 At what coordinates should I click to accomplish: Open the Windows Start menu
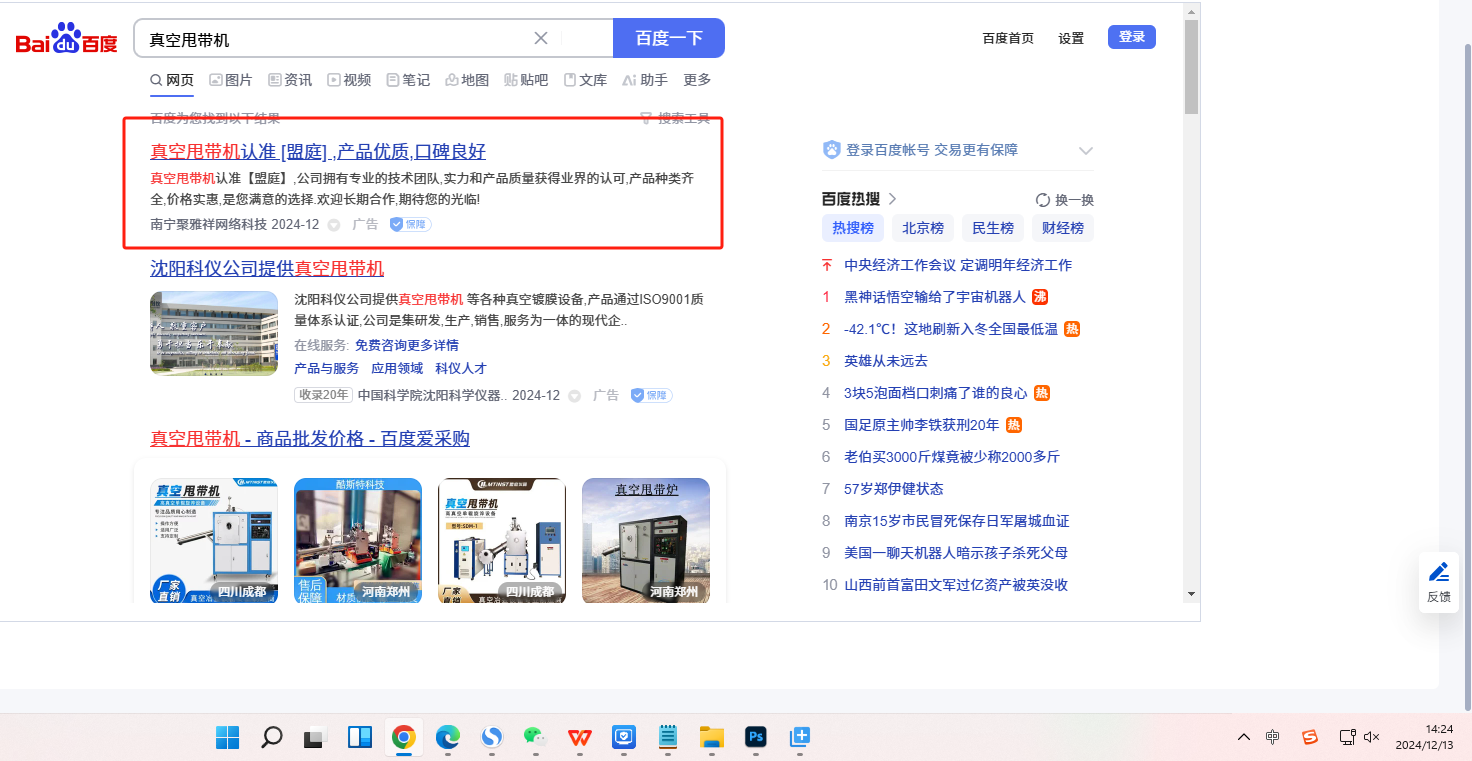click(x=227, y=738)
